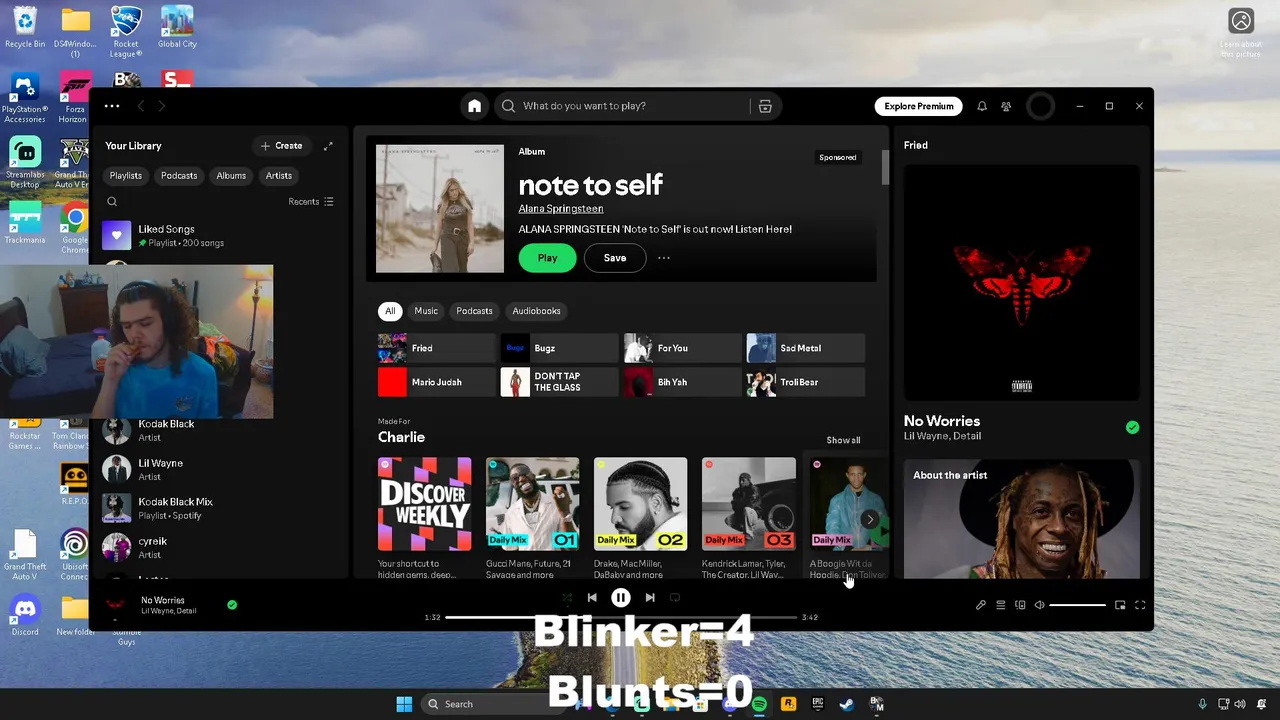Click the search icon in Your Library
1280x720 pixels.
112,202
